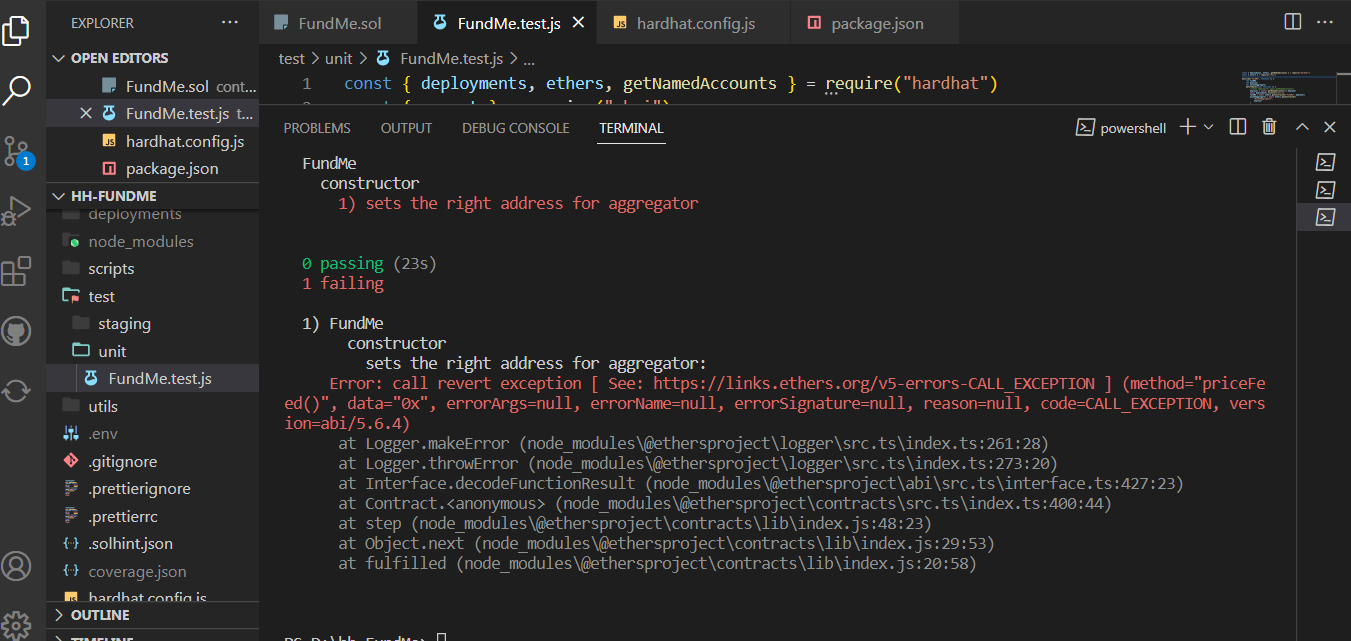Click the test breadcrumb segment
Image resolution: width=1351 pixels, height=641 pixels.
pos(292,59)
